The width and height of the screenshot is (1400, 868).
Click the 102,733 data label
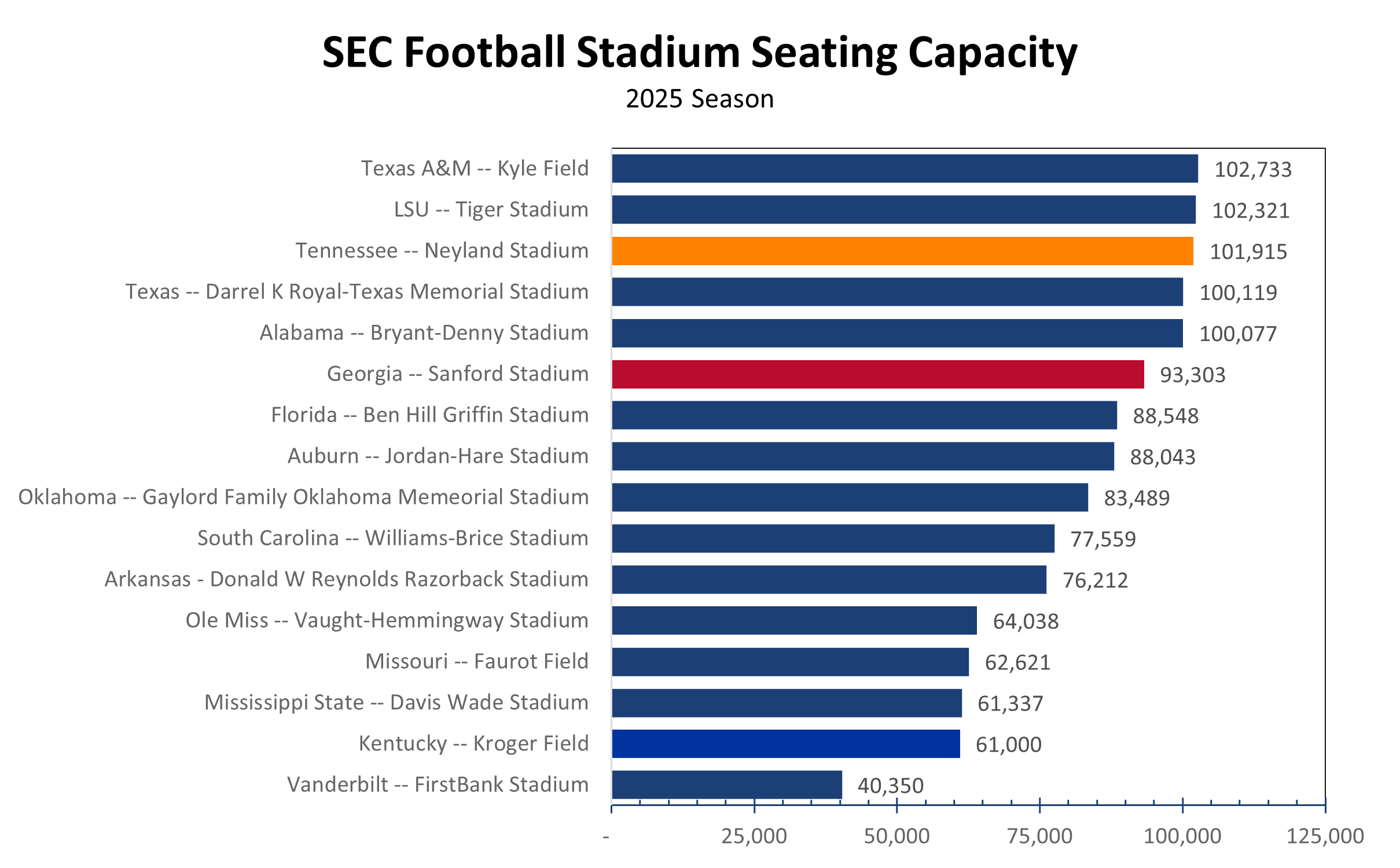click(1252, 170)
